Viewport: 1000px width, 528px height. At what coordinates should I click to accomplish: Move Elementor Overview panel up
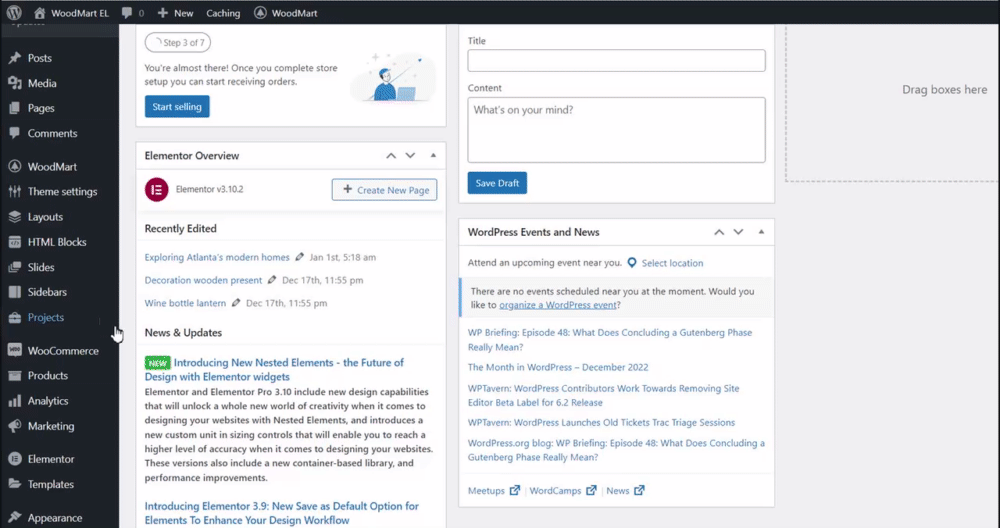click(391, 156)
